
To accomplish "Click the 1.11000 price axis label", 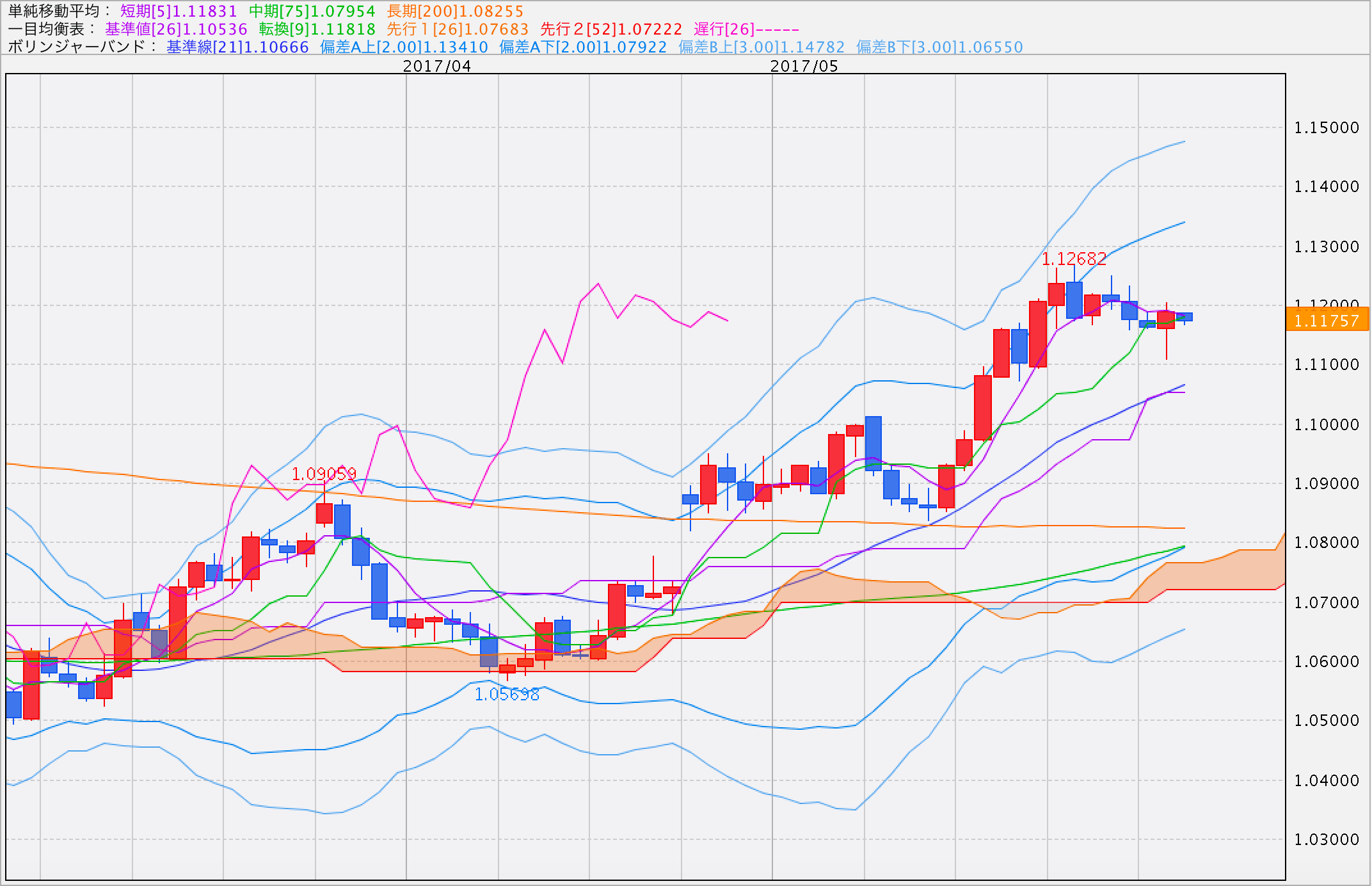I will click(x=1327, y=364).
